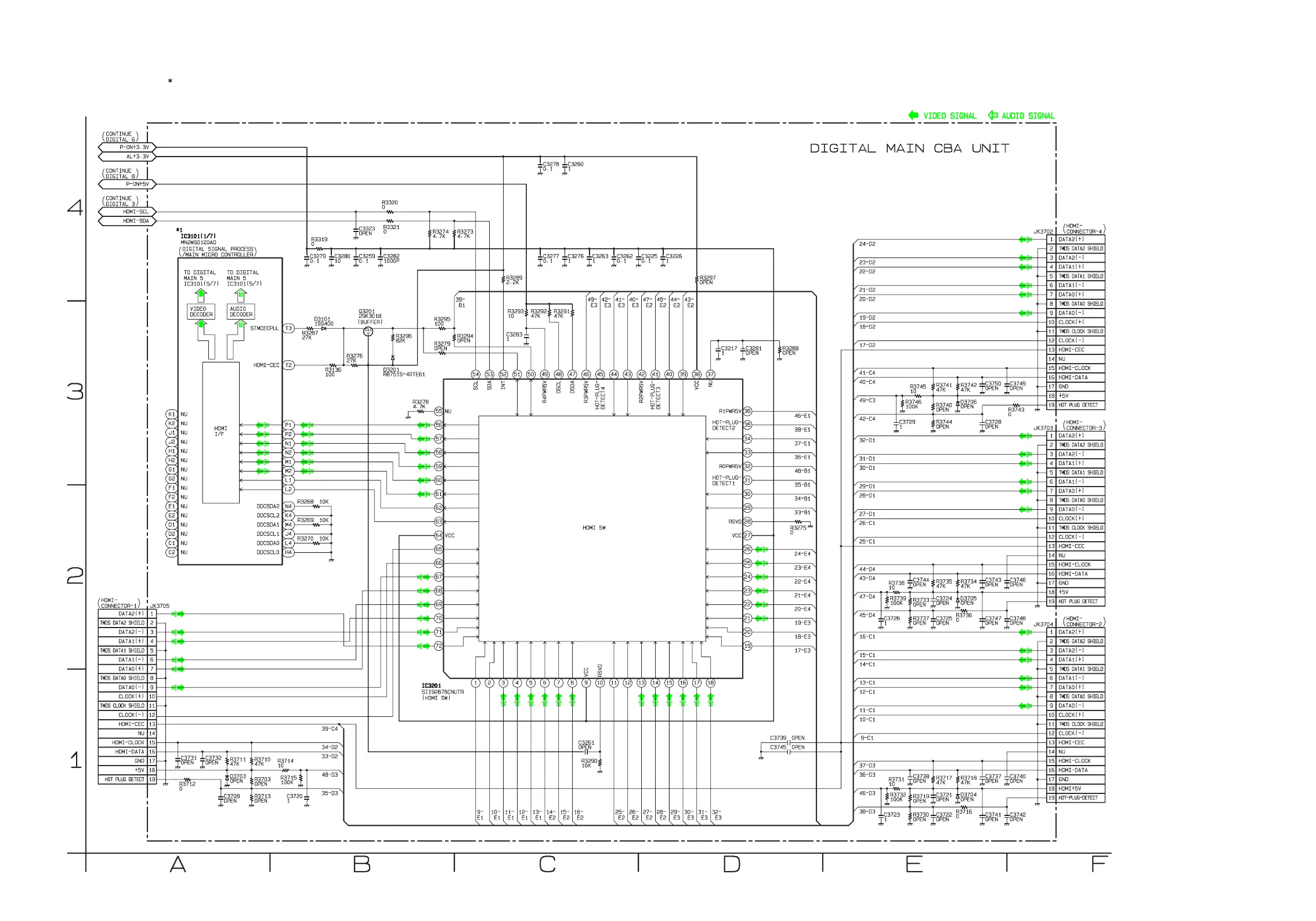The width and height of the screenshot is (1316, 921).
Task: Click HDMI+5V pin on connector JK3704
Action: (x=1070, y=789)
